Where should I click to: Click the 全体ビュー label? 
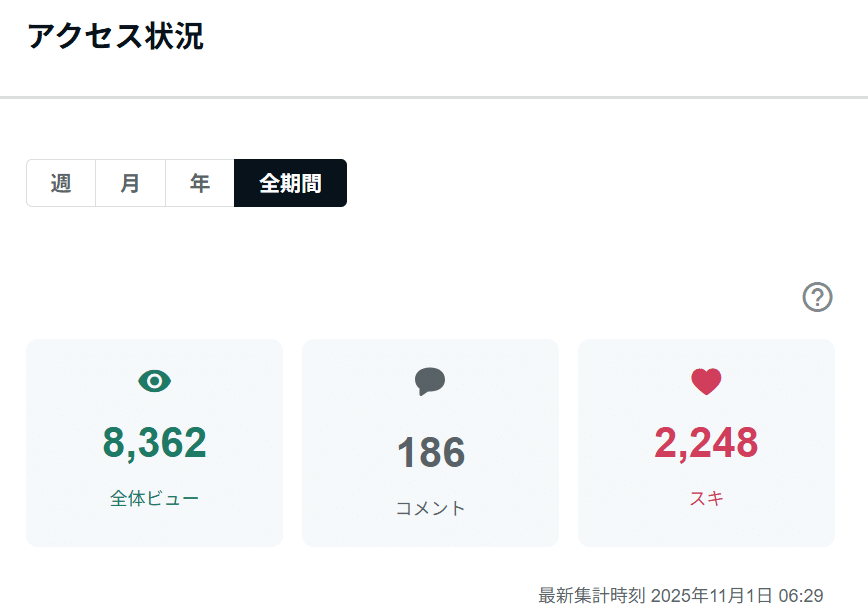coord(154,499)
